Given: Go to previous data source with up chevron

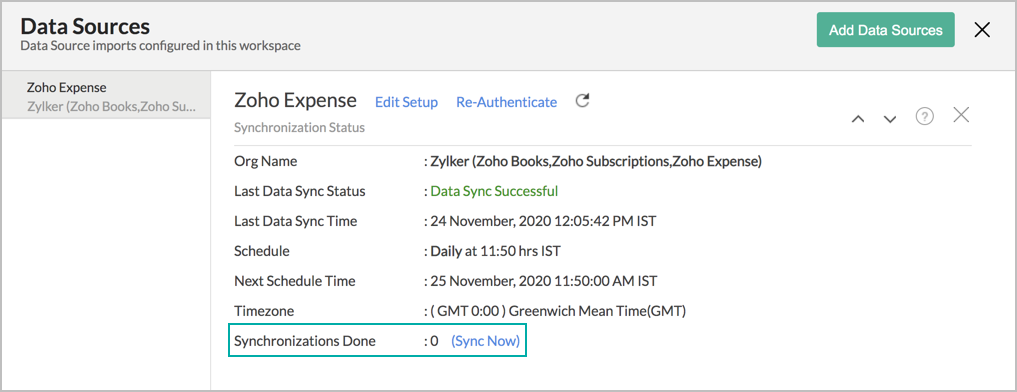Looking at the screenshot, I should 858,119.
